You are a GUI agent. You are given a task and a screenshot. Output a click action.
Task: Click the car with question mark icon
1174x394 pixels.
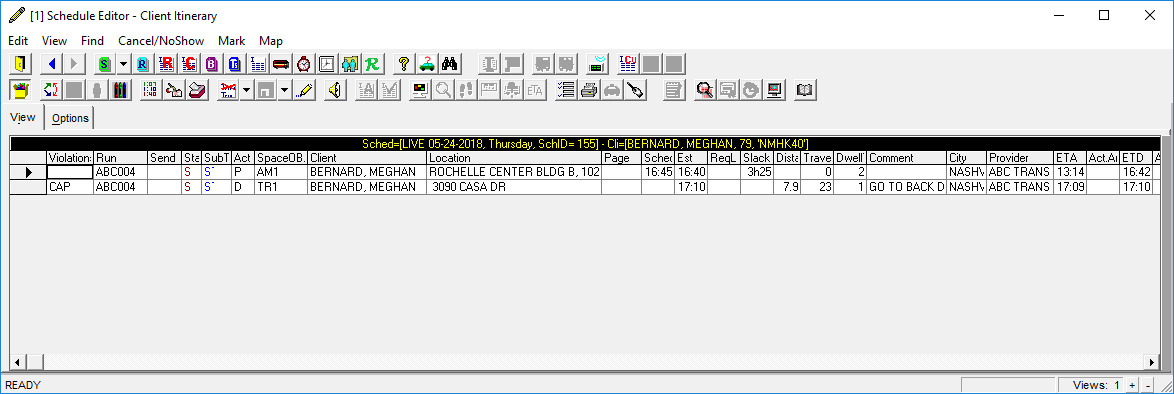(x=427, y=64)
